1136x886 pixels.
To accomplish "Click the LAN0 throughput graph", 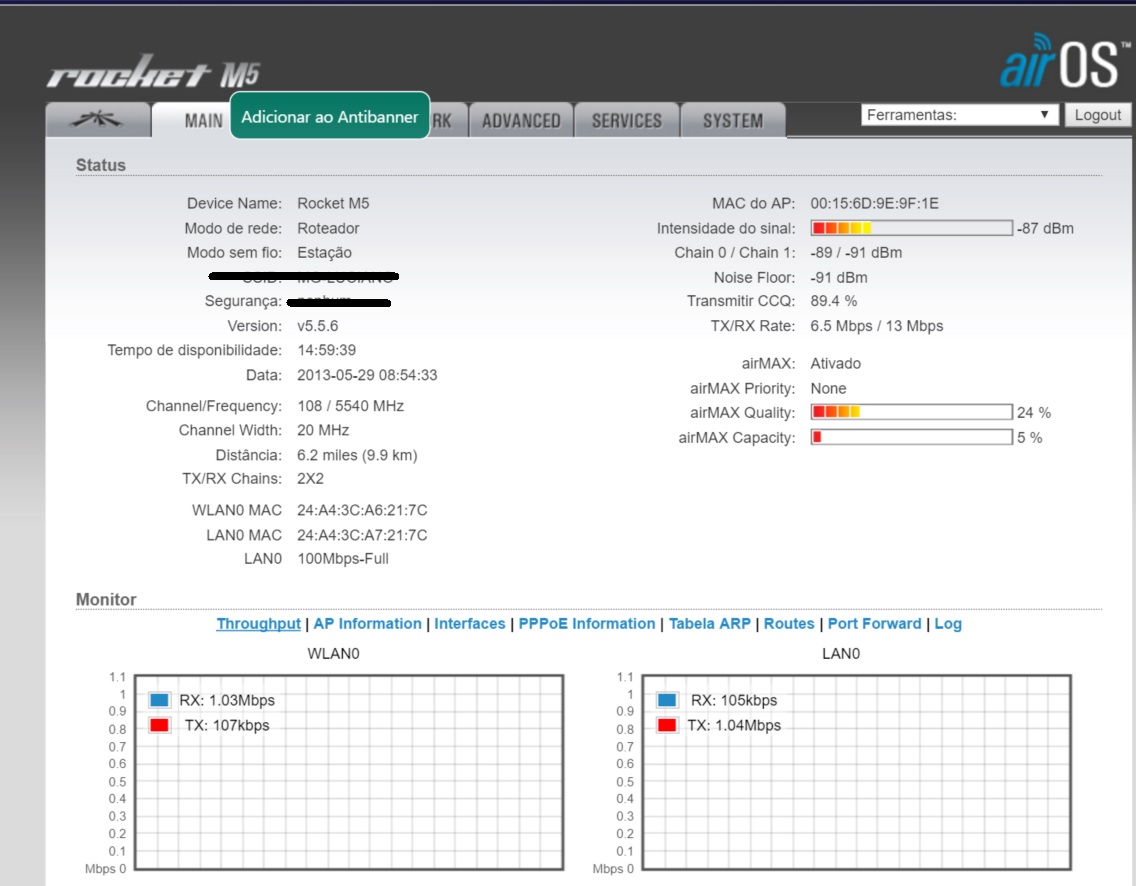I will (x=856, y=772).
